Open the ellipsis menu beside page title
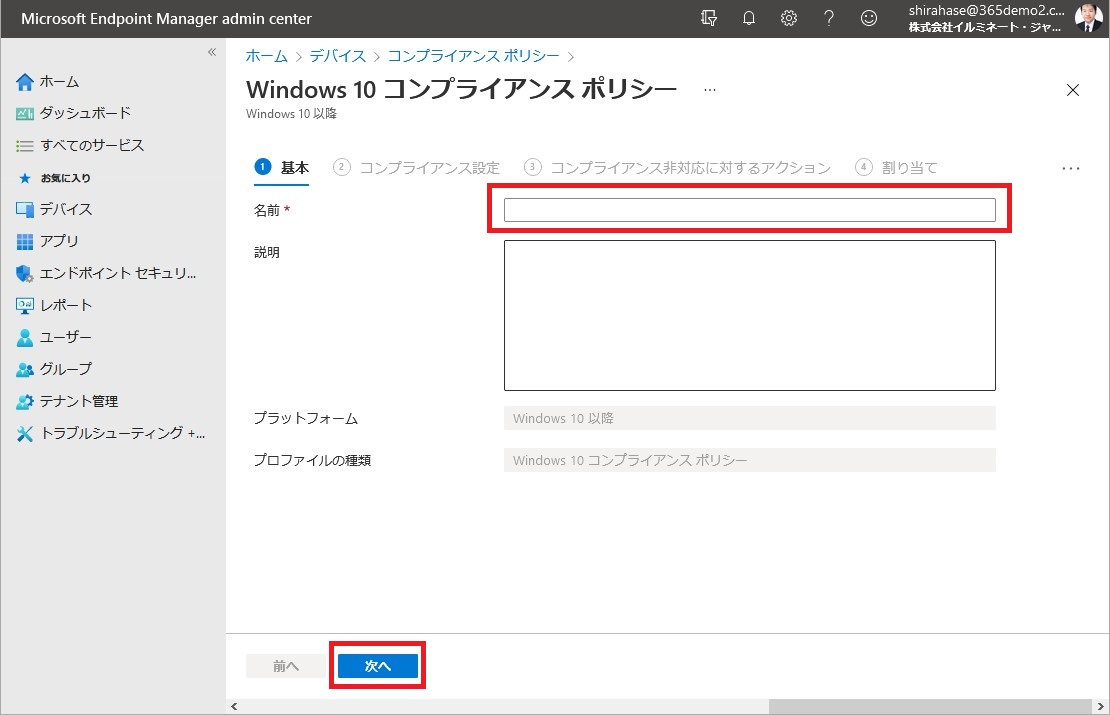The image size is (1110, 715). pos(710,90)
